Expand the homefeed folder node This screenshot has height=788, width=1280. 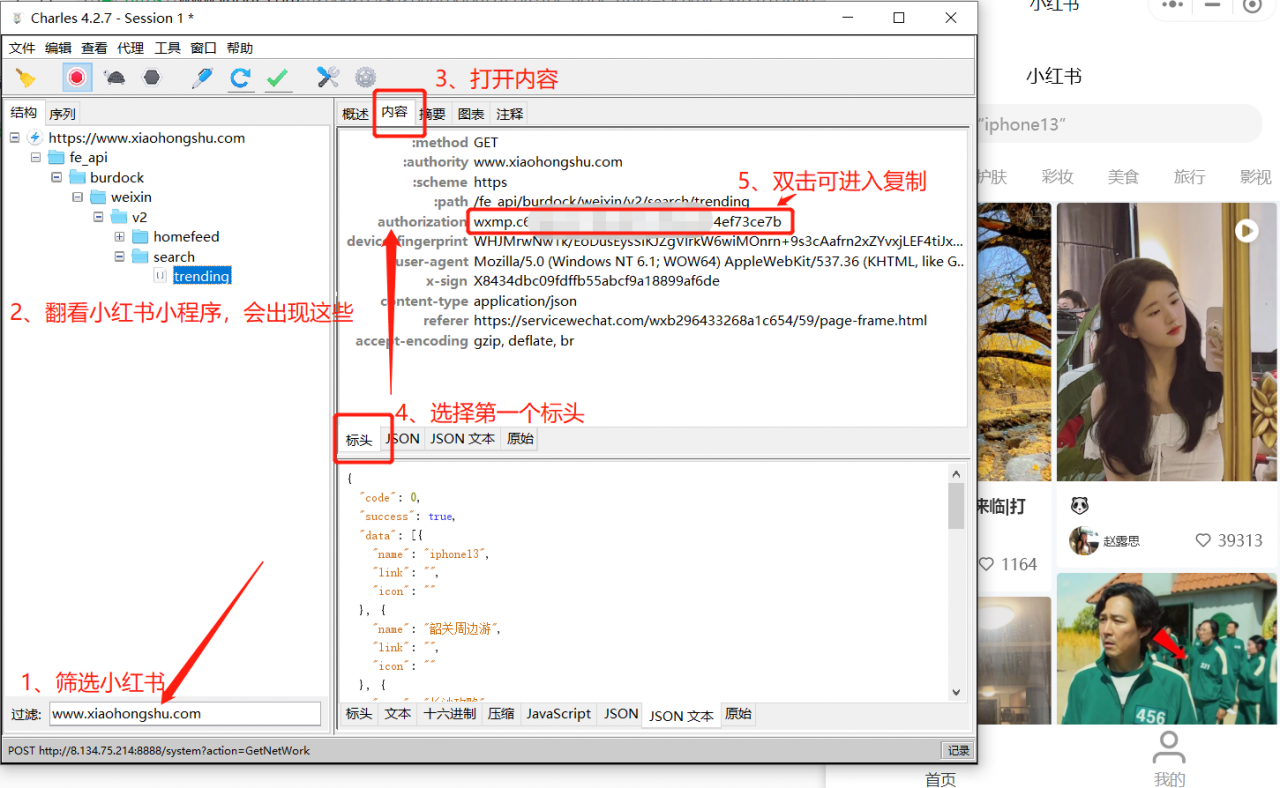coord(119,237)
